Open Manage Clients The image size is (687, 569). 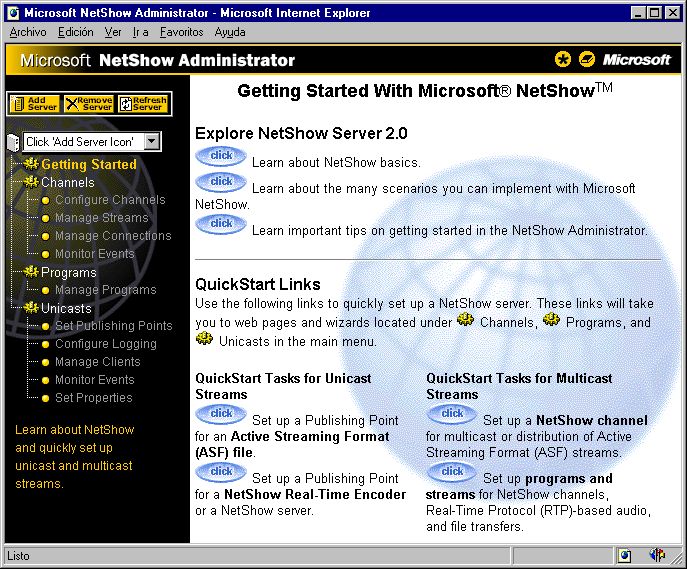(98, 362)
